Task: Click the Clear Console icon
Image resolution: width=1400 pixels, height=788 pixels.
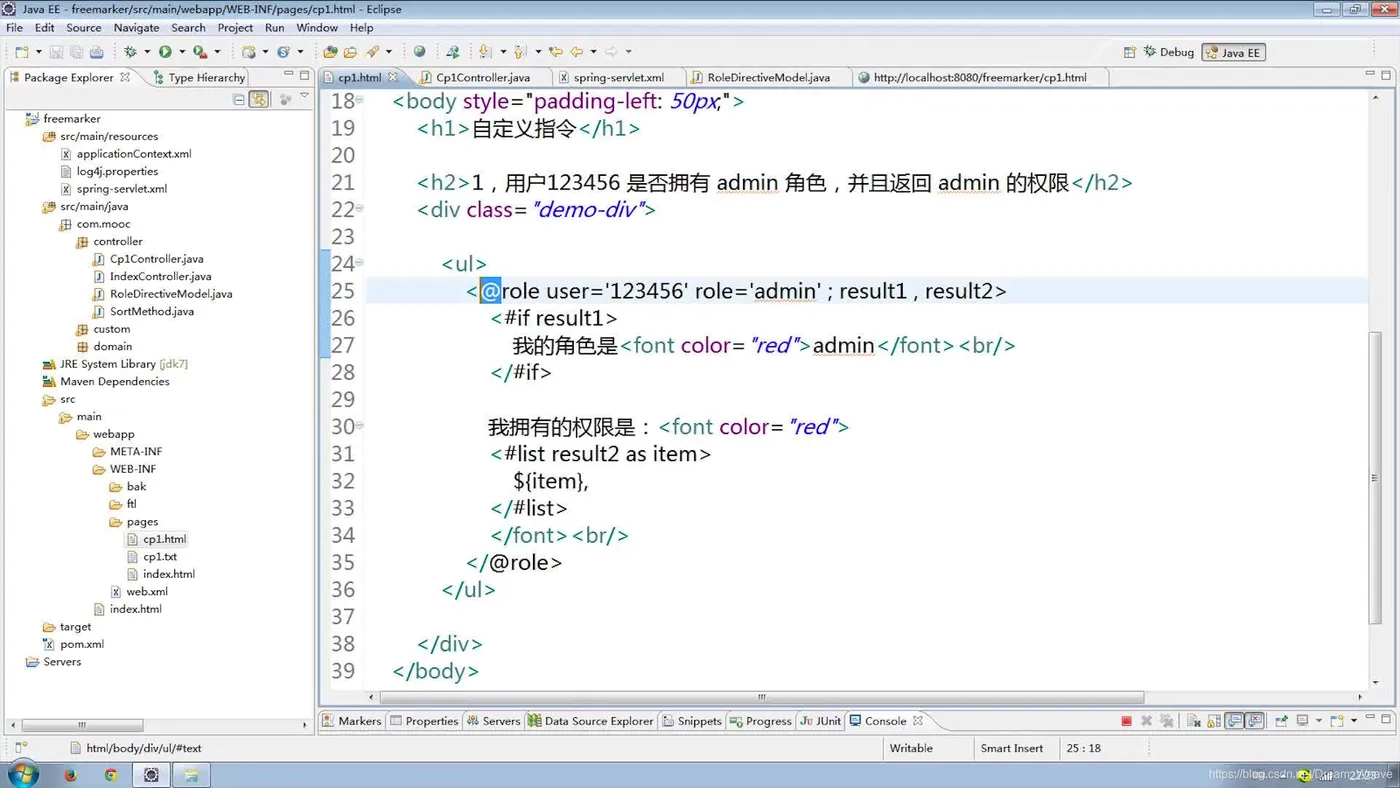Action: (1194, 721)
